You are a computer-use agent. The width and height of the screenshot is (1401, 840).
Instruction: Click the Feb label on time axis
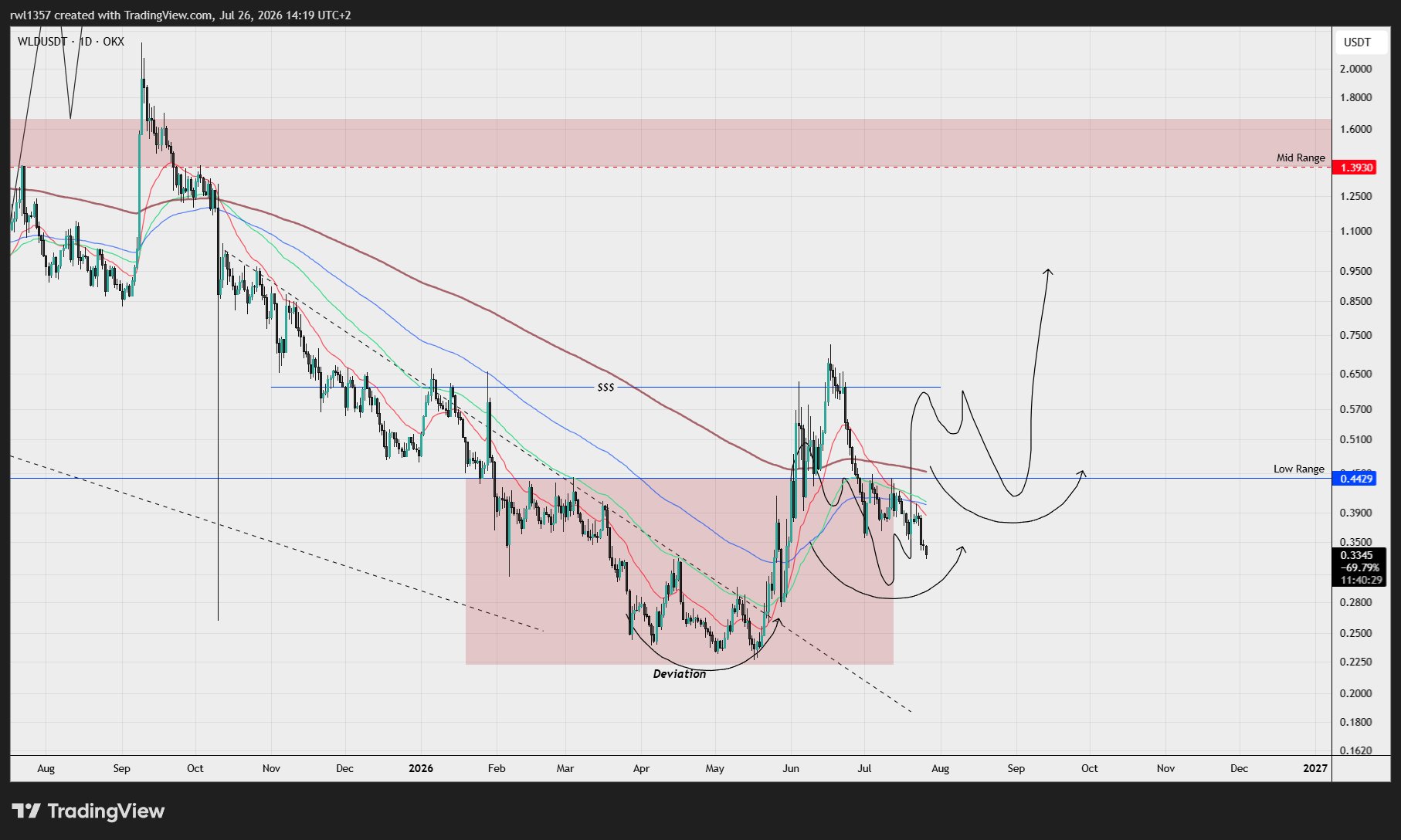tap(497, 768)
